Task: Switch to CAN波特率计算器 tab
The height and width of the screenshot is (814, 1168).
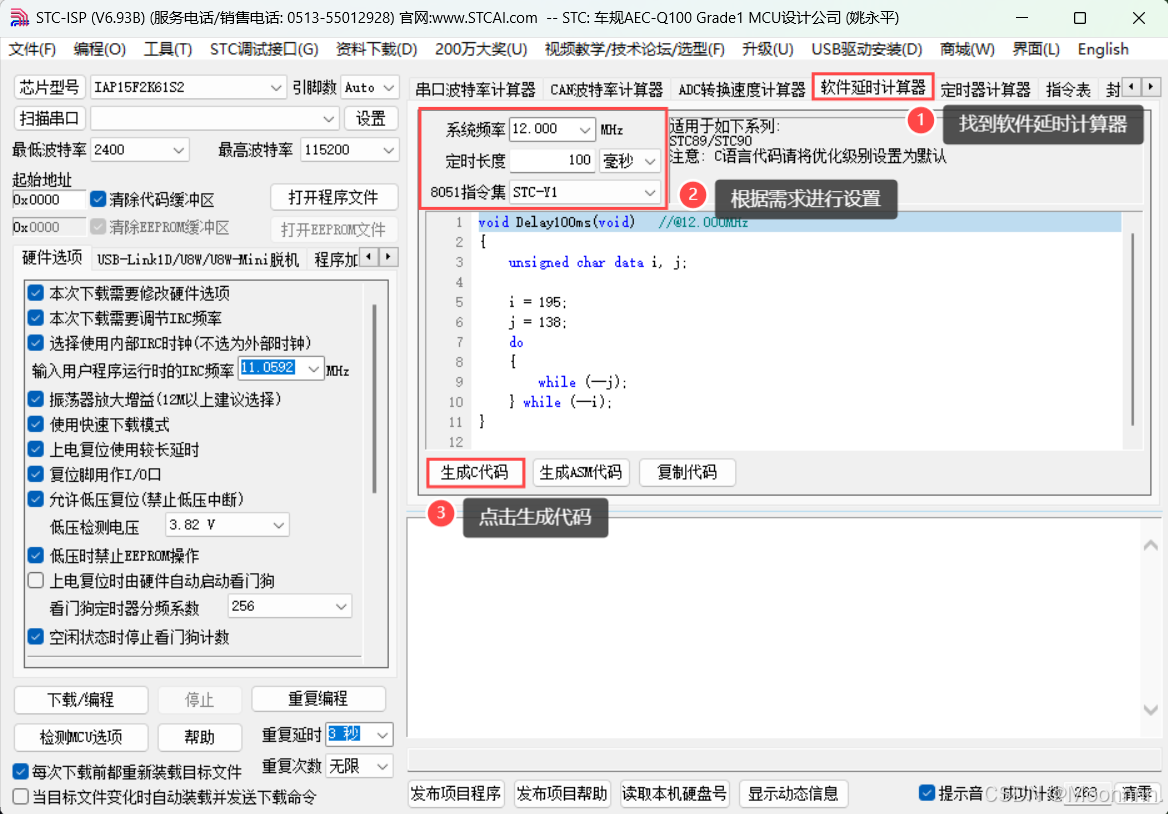Action: (x=606, y=90)
